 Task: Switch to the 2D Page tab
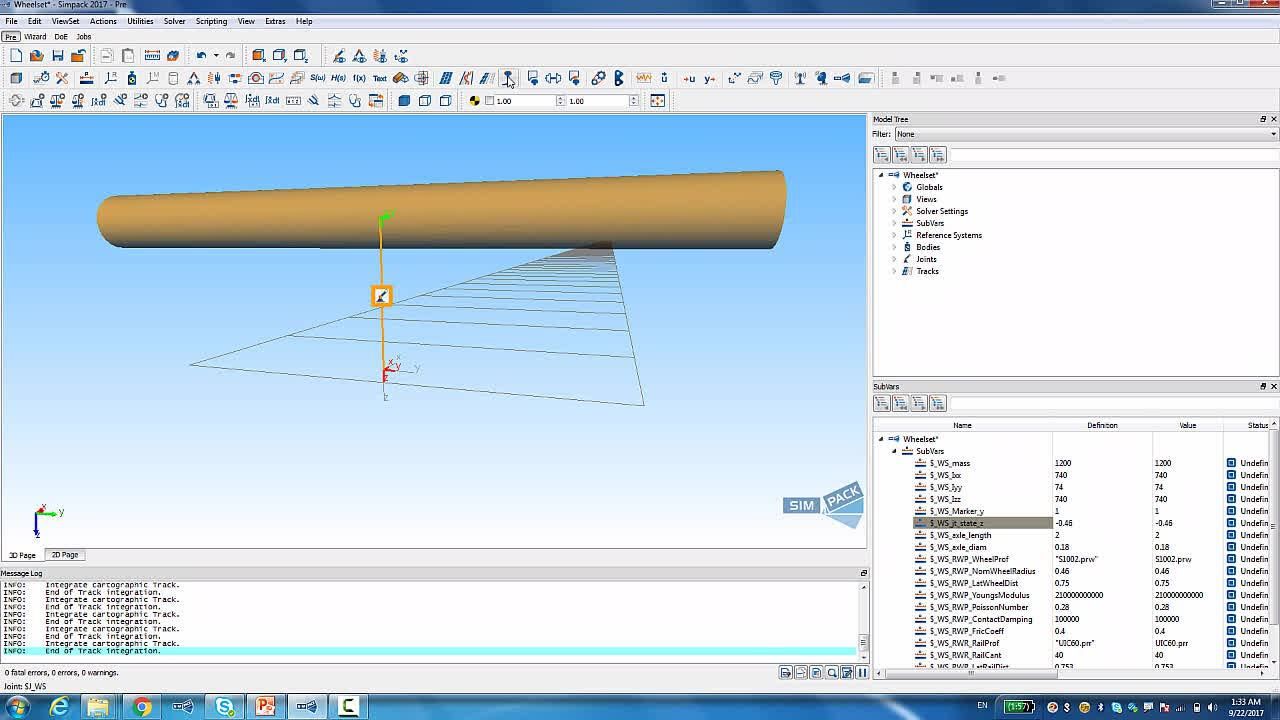point(65,555)
